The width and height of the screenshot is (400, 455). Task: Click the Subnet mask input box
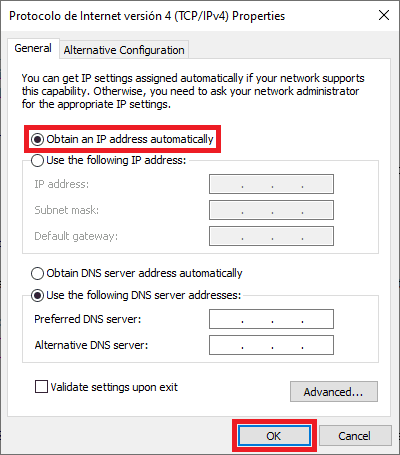(x=271, y=210)
